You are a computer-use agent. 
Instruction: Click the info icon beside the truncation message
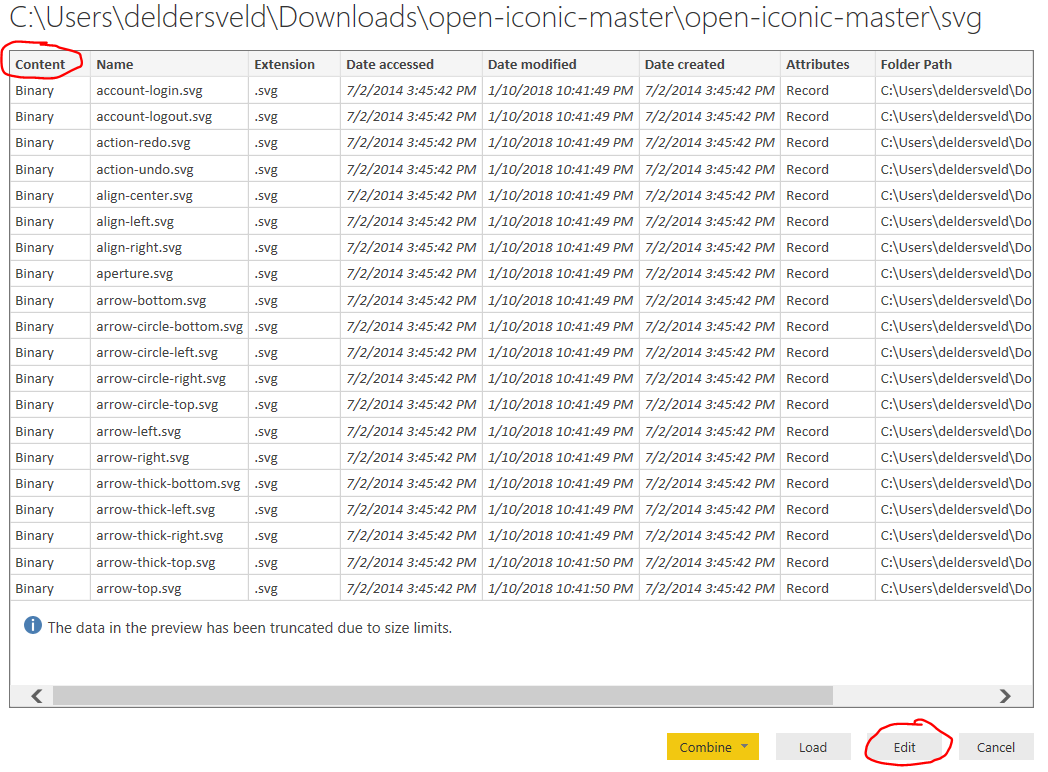pos(33,626)
